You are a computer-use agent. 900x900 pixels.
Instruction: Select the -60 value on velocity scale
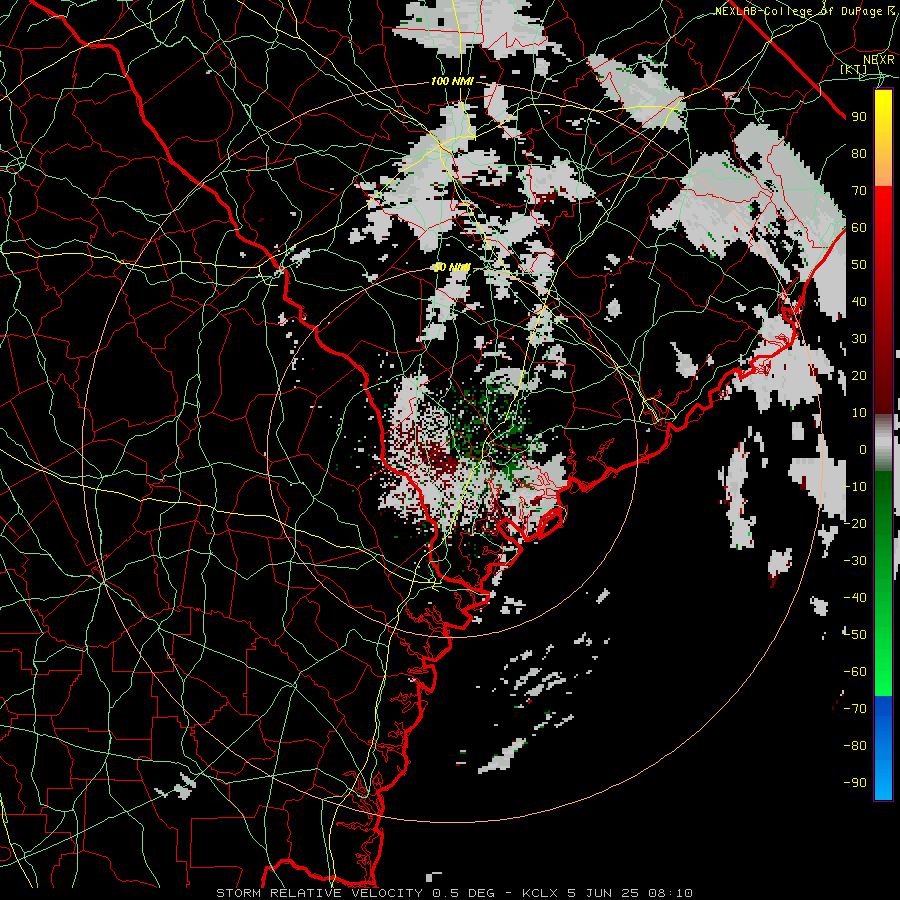click(x=855, y=672)
